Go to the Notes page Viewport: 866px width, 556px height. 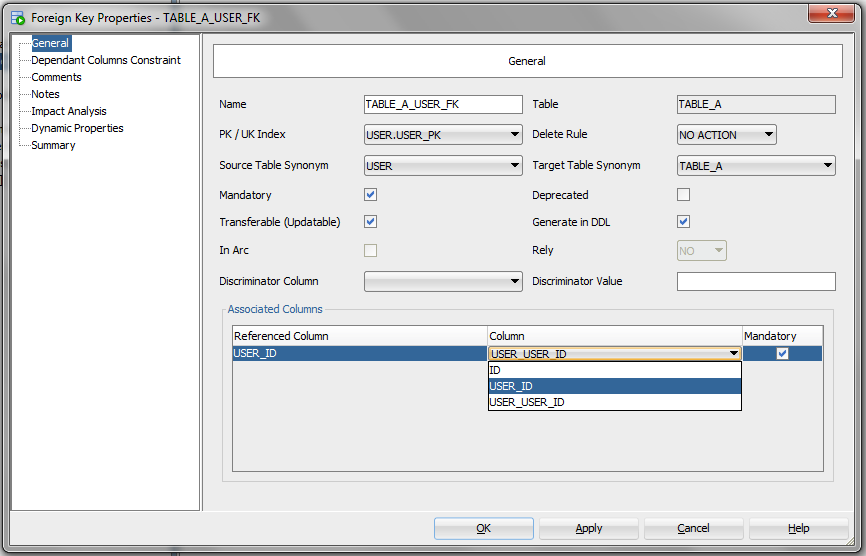(45, 94)
